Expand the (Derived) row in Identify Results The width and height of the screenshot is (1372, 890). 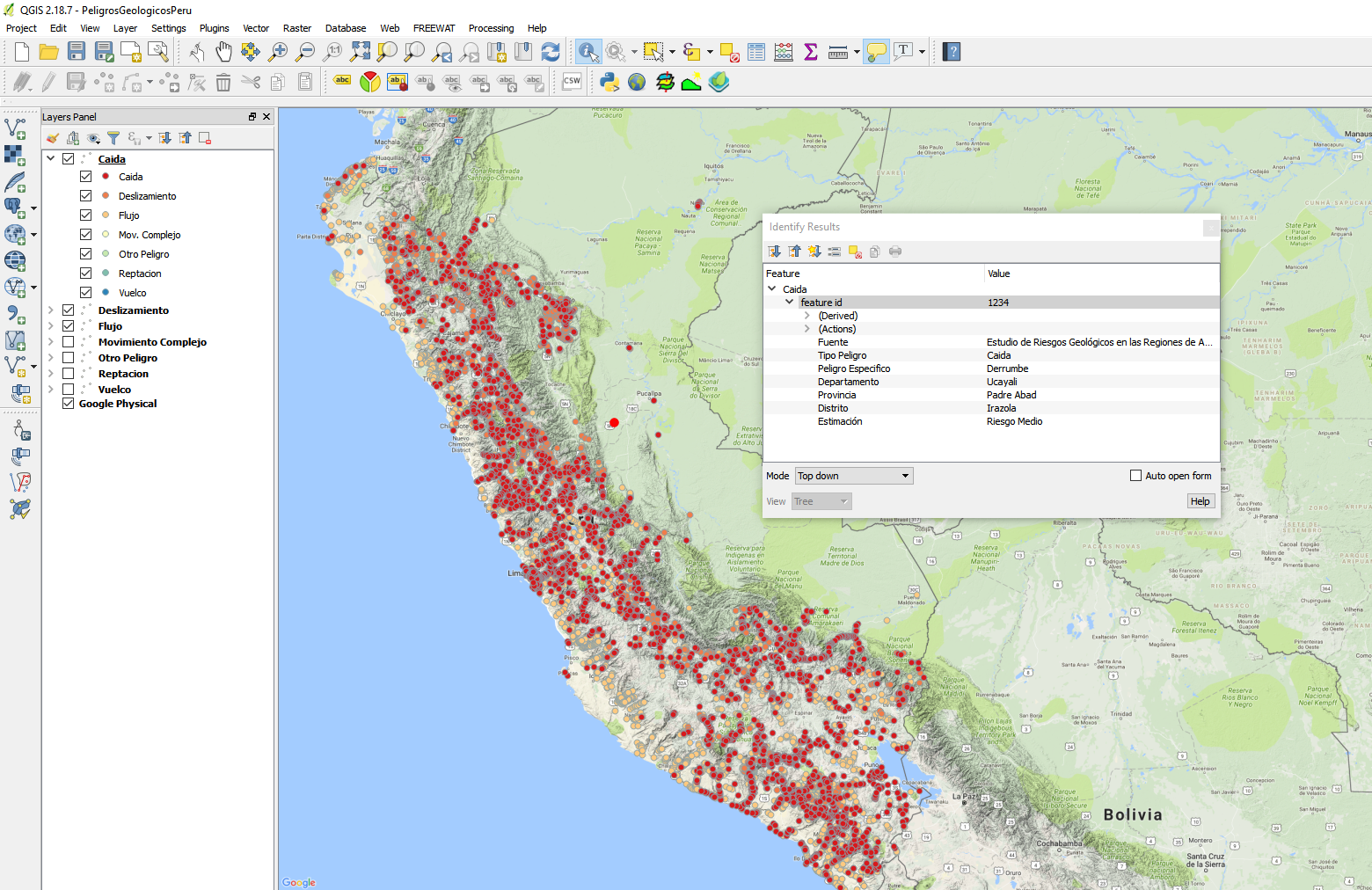pyautogui.click(x=807, y=316)
